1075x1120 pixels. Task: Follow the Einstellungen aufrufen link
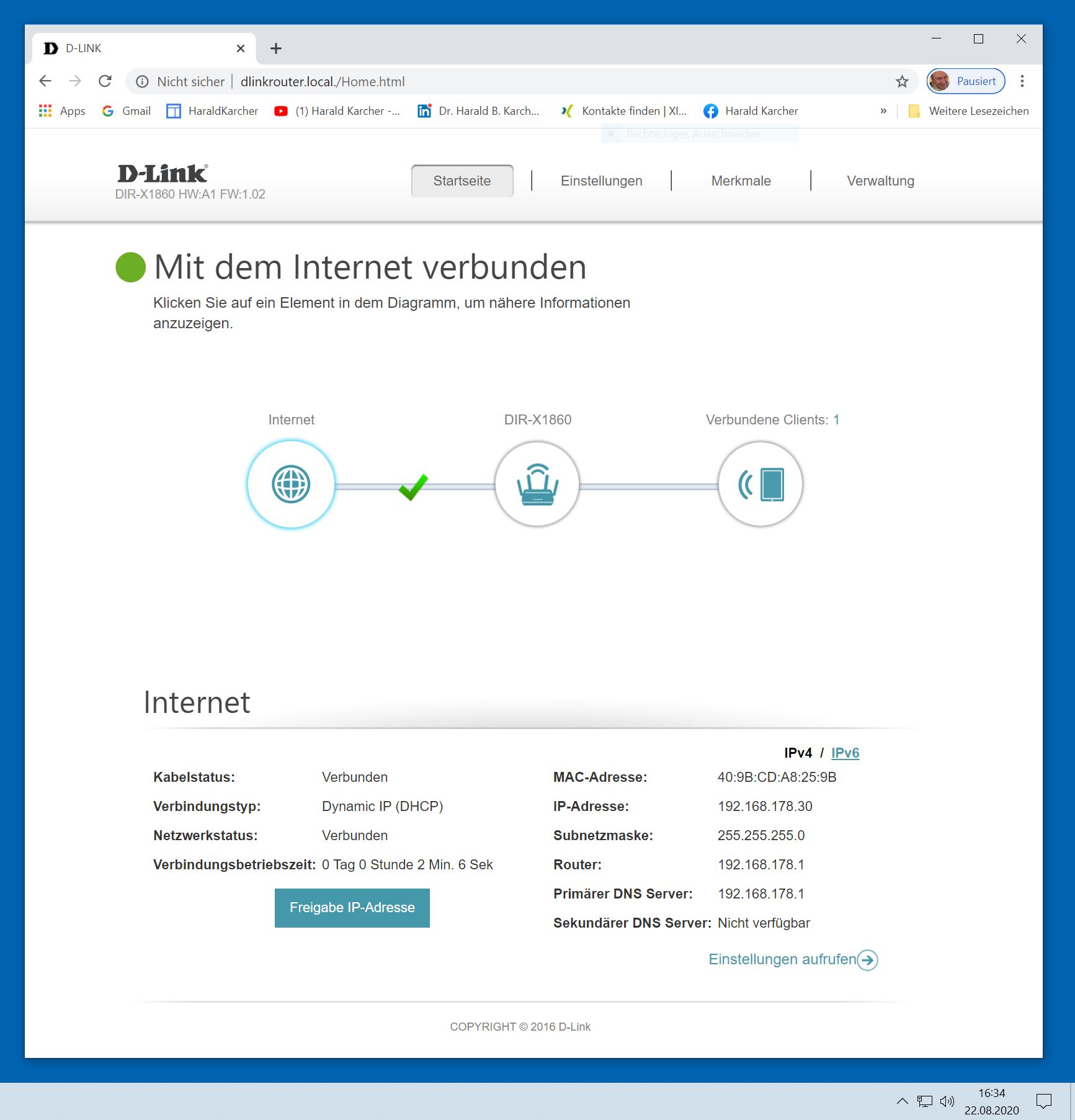(x=793, y=959)
